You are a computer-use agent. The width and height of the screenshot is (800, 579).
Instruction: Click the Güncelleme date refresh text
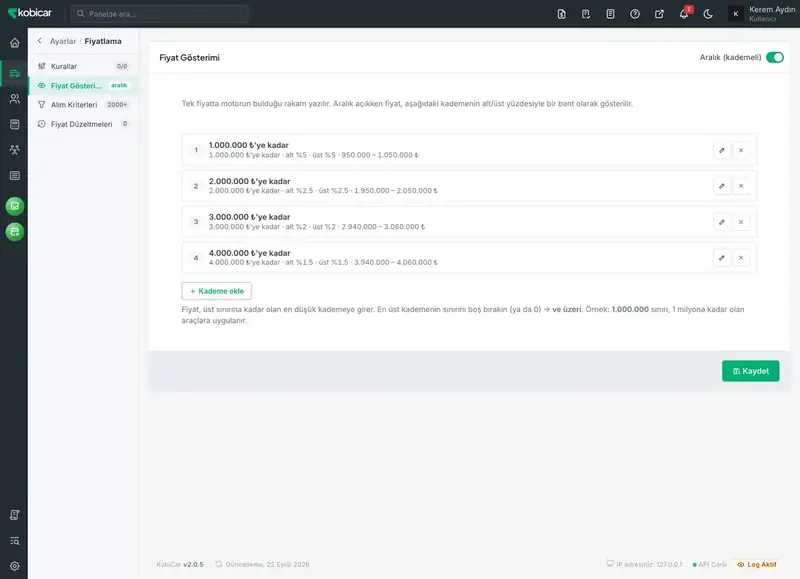(x=262, y=564)
